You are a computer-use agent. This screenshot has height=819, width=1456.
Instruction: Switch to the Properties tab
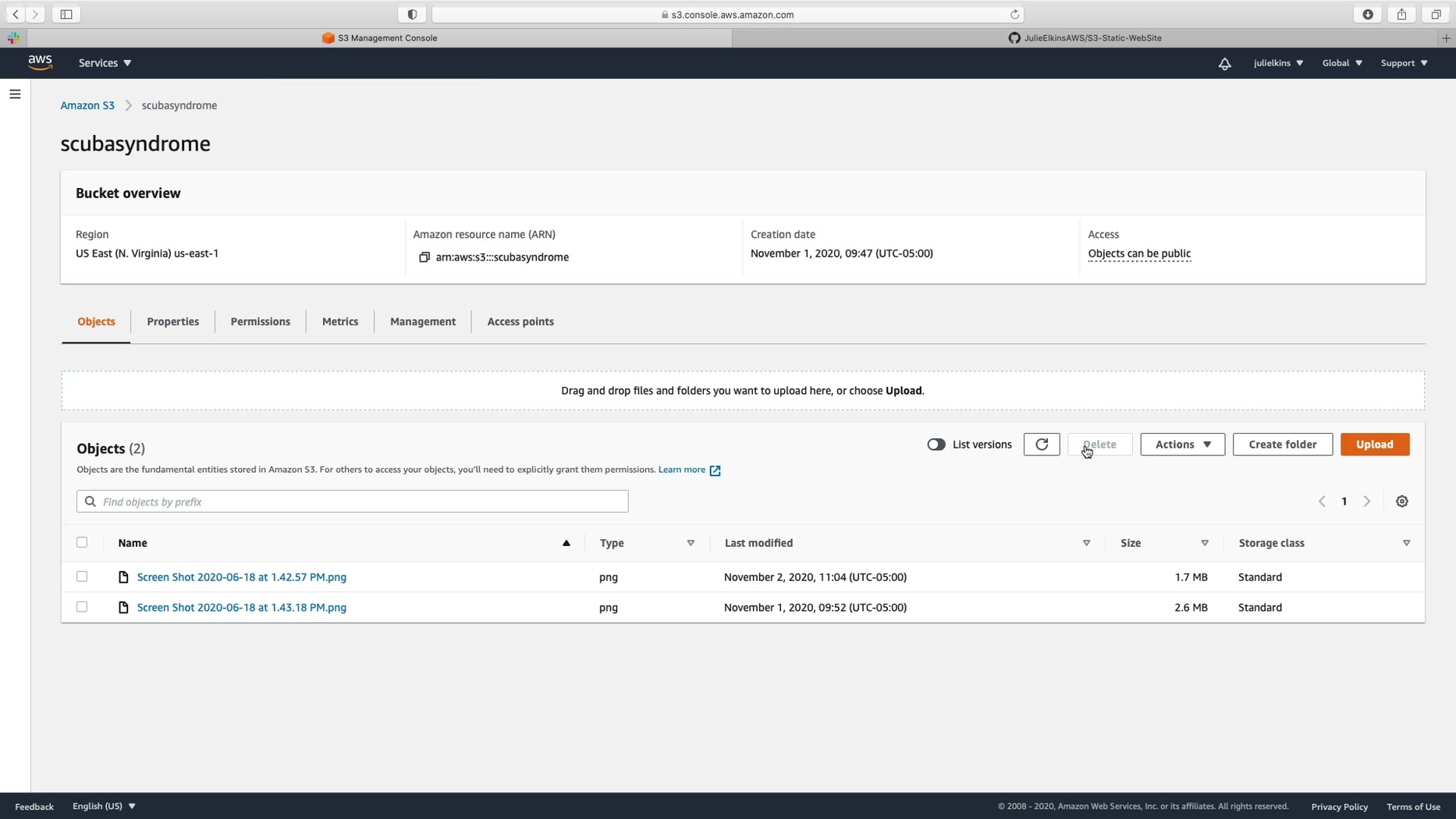click(x=173, y=321)
